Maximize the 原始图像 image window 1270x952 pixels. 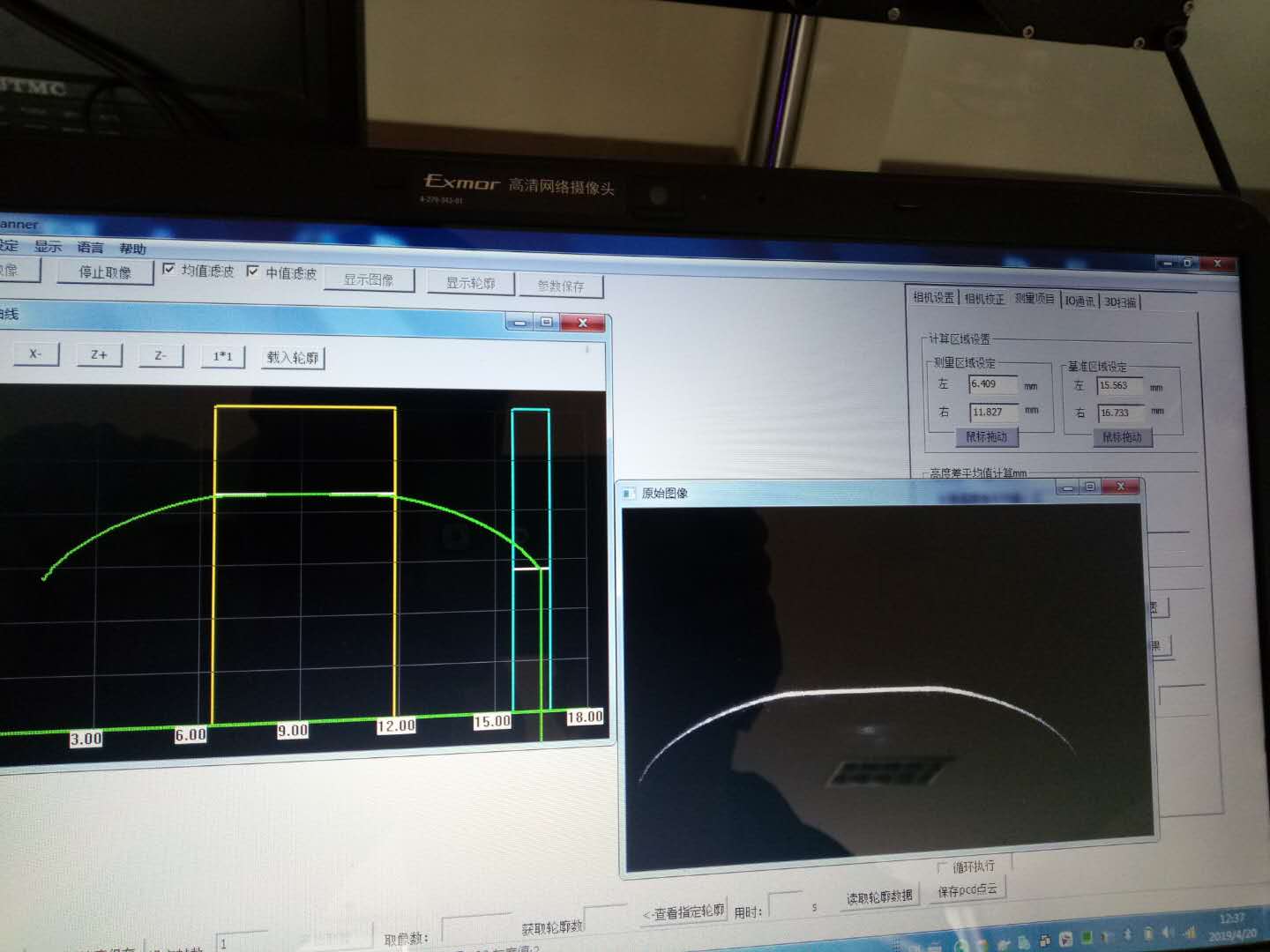(x=1090, y=487)
